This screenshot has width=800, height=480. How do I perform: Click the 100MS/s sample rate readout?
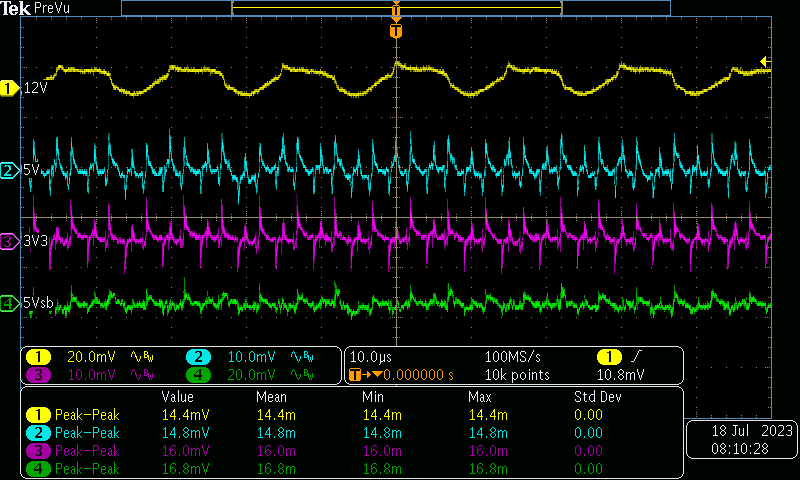tap(513, 357)
